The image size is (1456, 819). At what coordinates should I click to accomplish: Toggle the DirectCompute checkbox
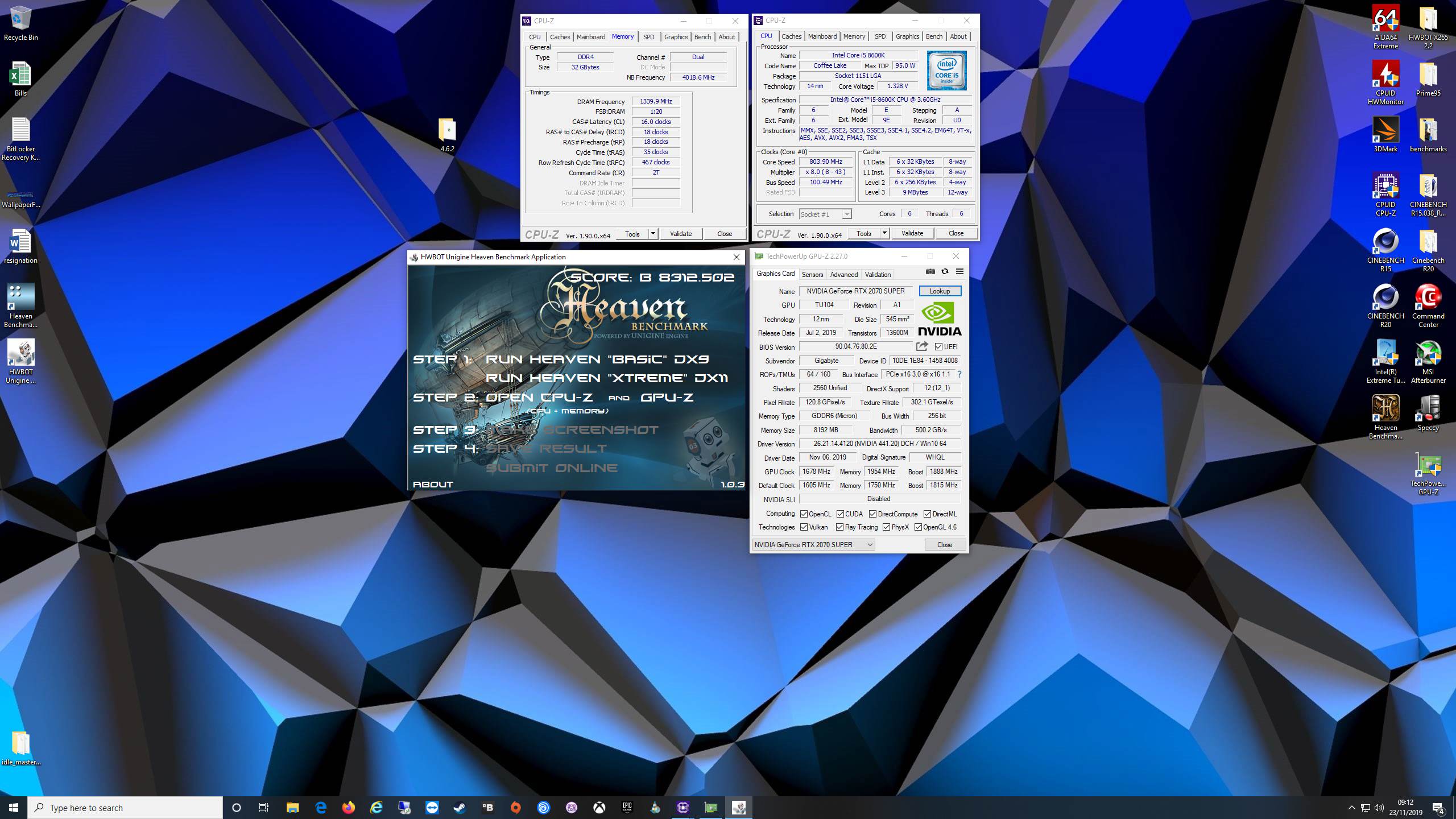click(872, 514)
